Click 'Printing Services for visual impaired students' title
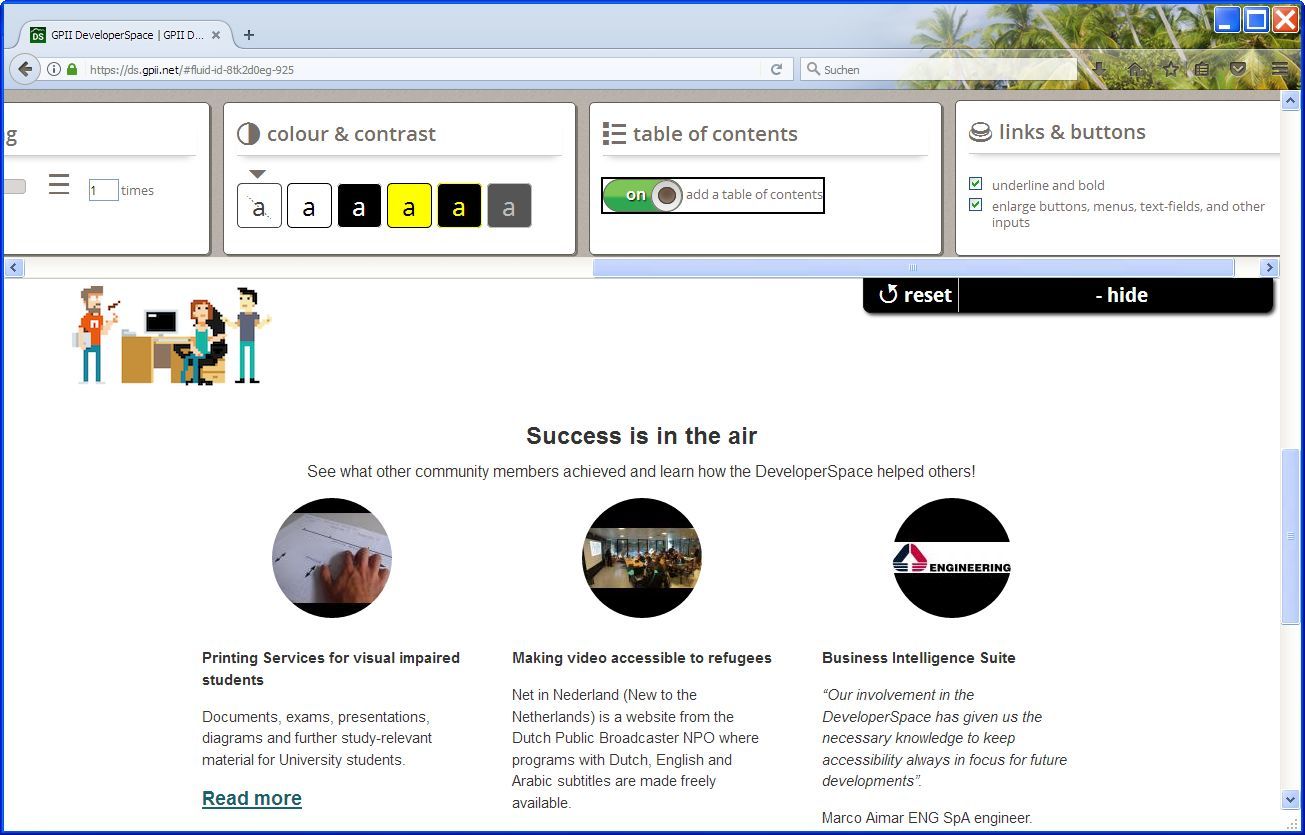Screen dimensions: 1305x835 [331, 669]
